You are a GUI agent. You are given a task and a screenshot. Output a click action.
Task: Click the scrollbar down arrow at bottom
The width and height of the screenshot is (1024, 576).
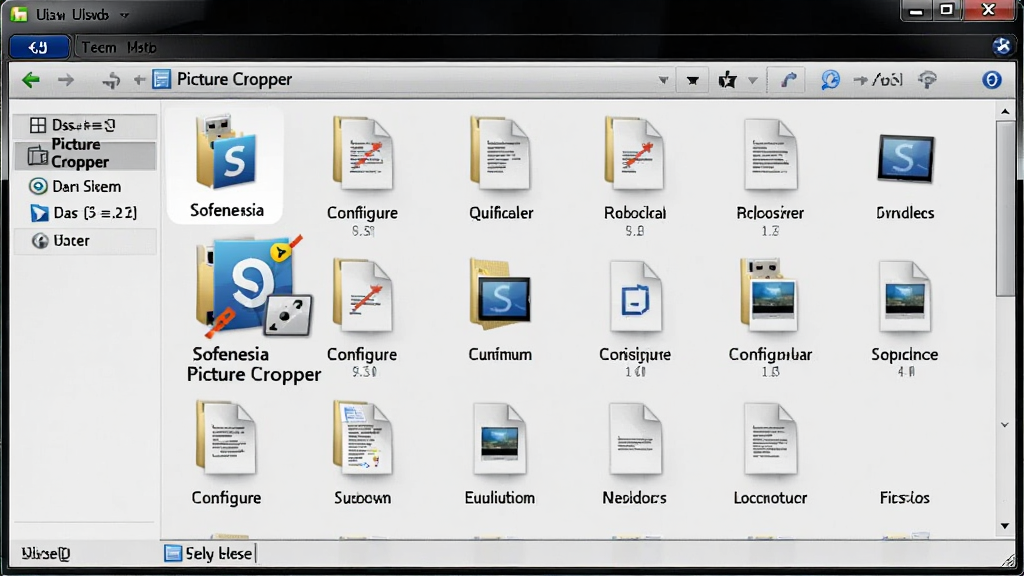click(x=1004, y=526)
